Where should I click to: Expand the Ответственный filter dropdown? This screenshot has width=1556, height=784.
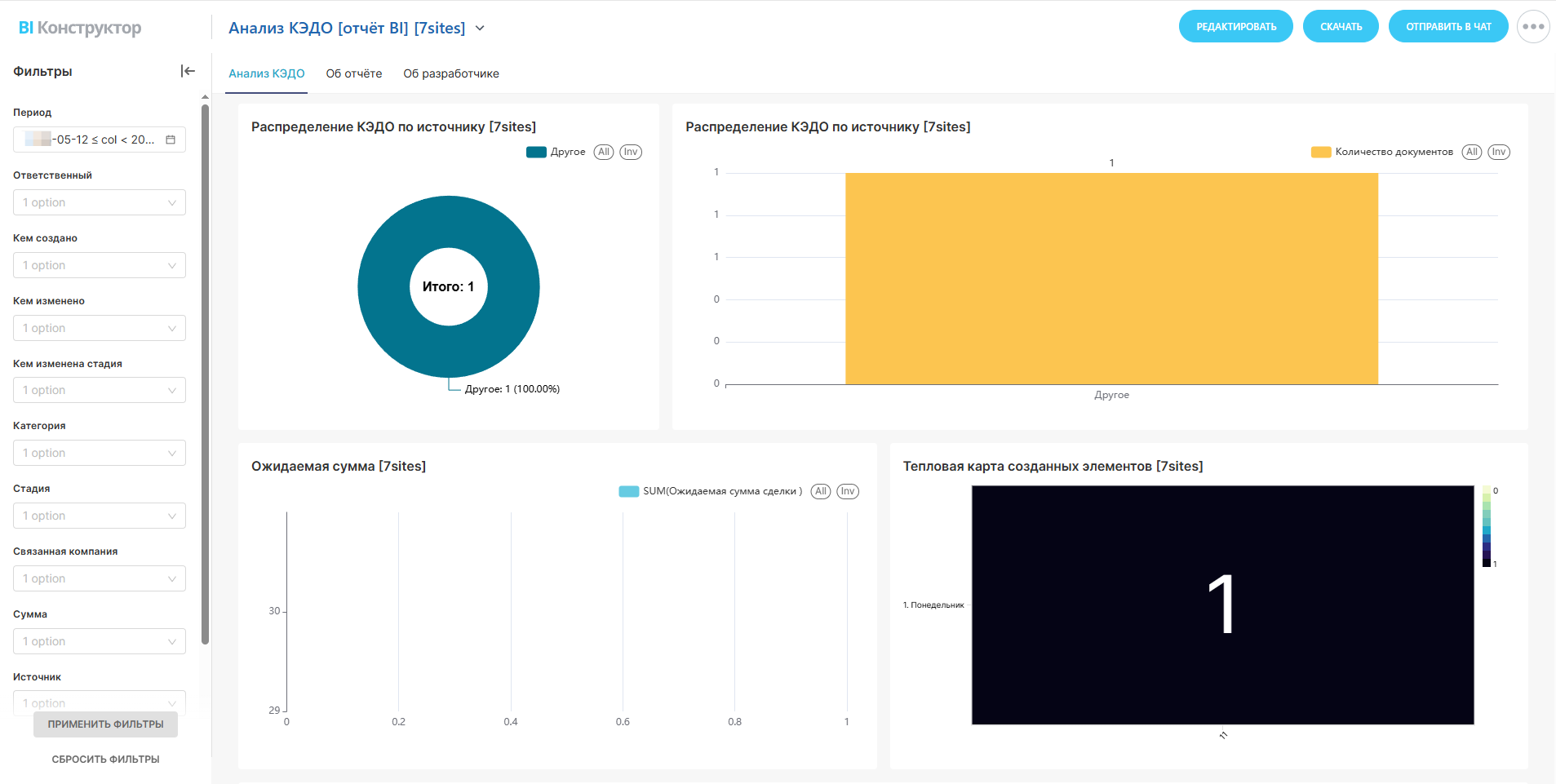(100, 202)
